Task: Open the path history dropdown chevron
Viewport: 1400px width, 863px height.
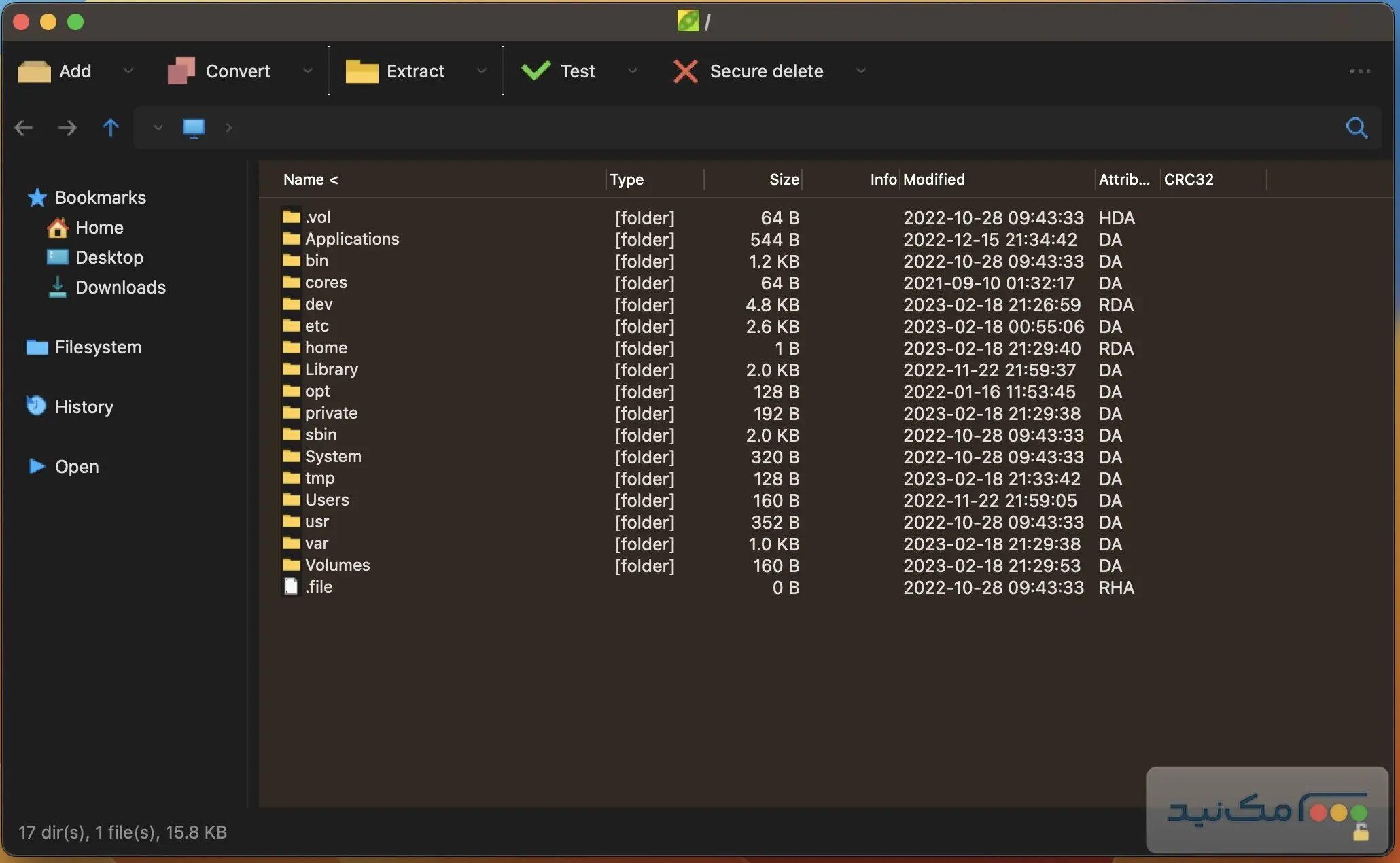Action: (x=158, y=128)
